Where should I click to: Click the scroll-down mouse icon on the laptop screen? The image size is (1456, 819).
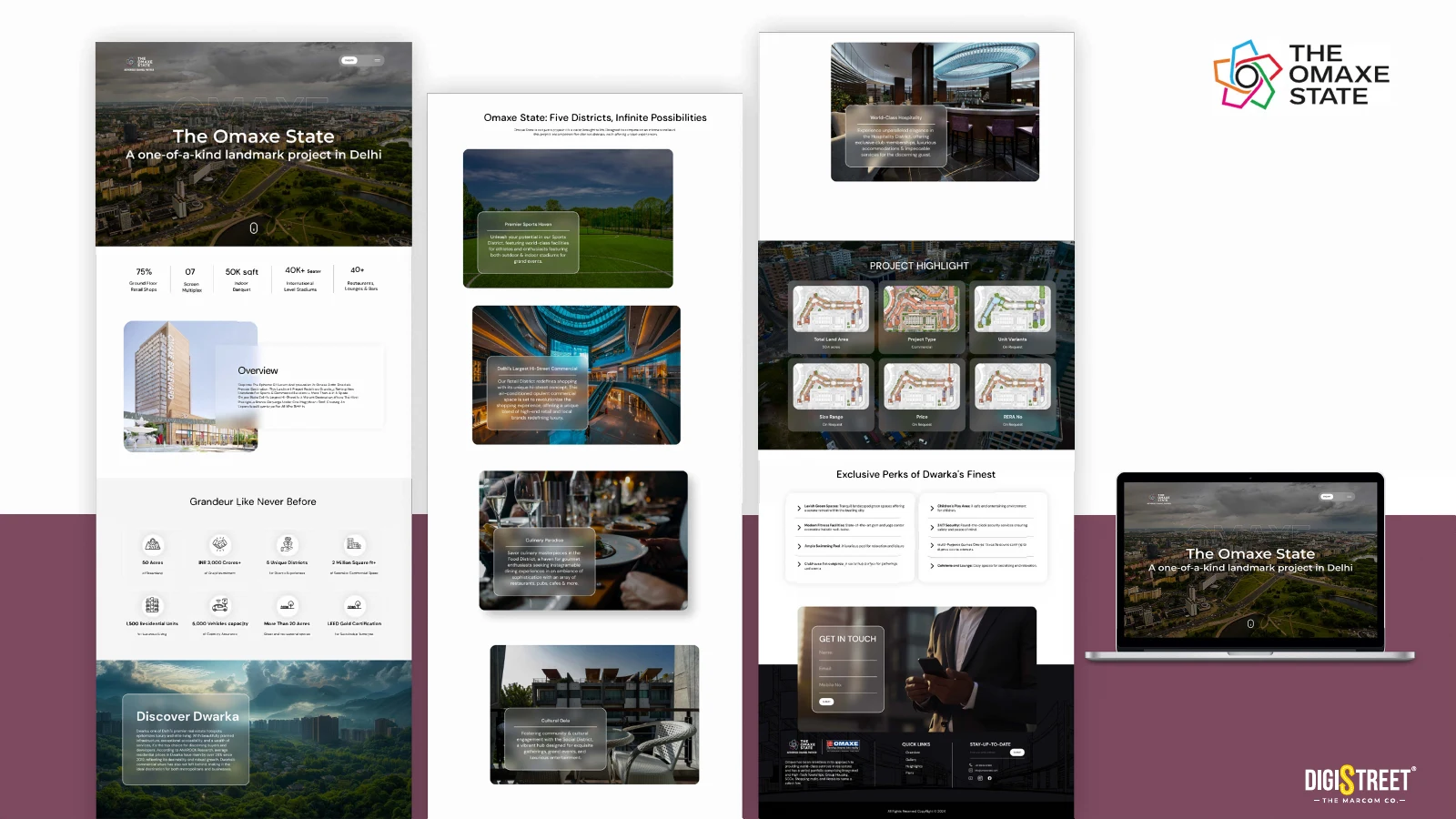1250,624
